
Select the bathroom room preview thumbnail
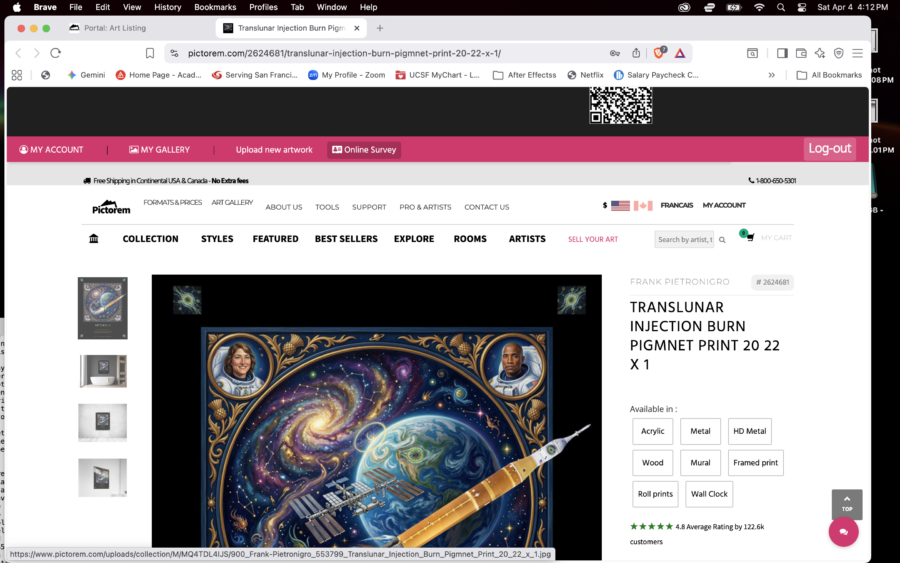click(103, 371)
